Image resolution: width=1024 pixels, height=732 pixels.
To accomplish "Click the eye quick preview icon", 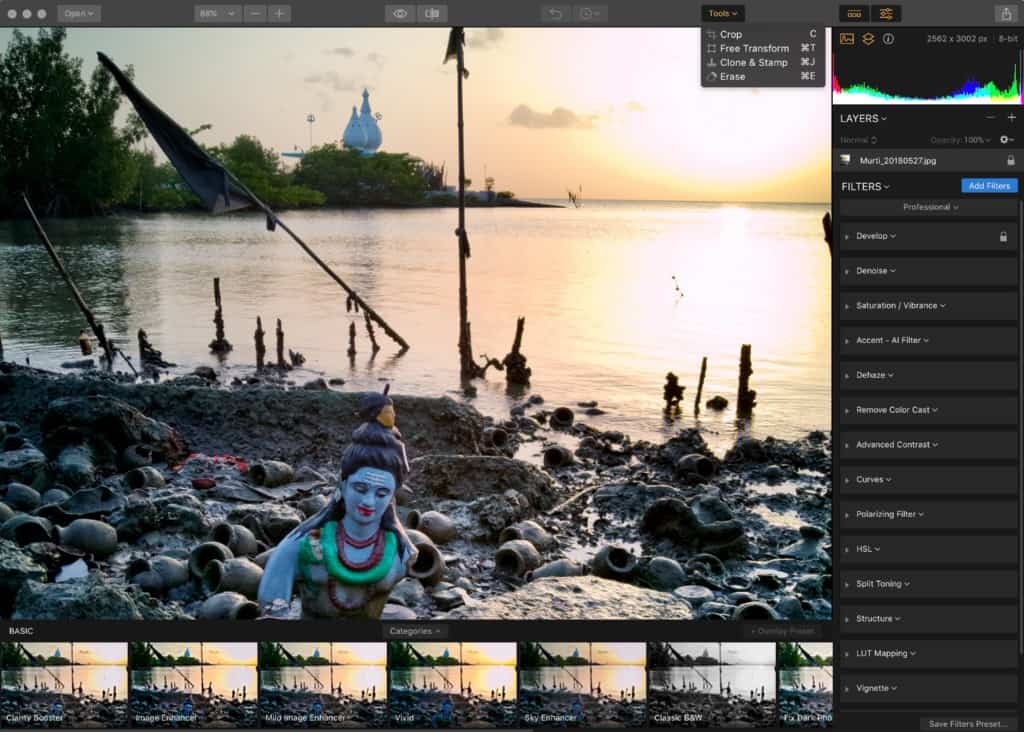I will (400, 13).
